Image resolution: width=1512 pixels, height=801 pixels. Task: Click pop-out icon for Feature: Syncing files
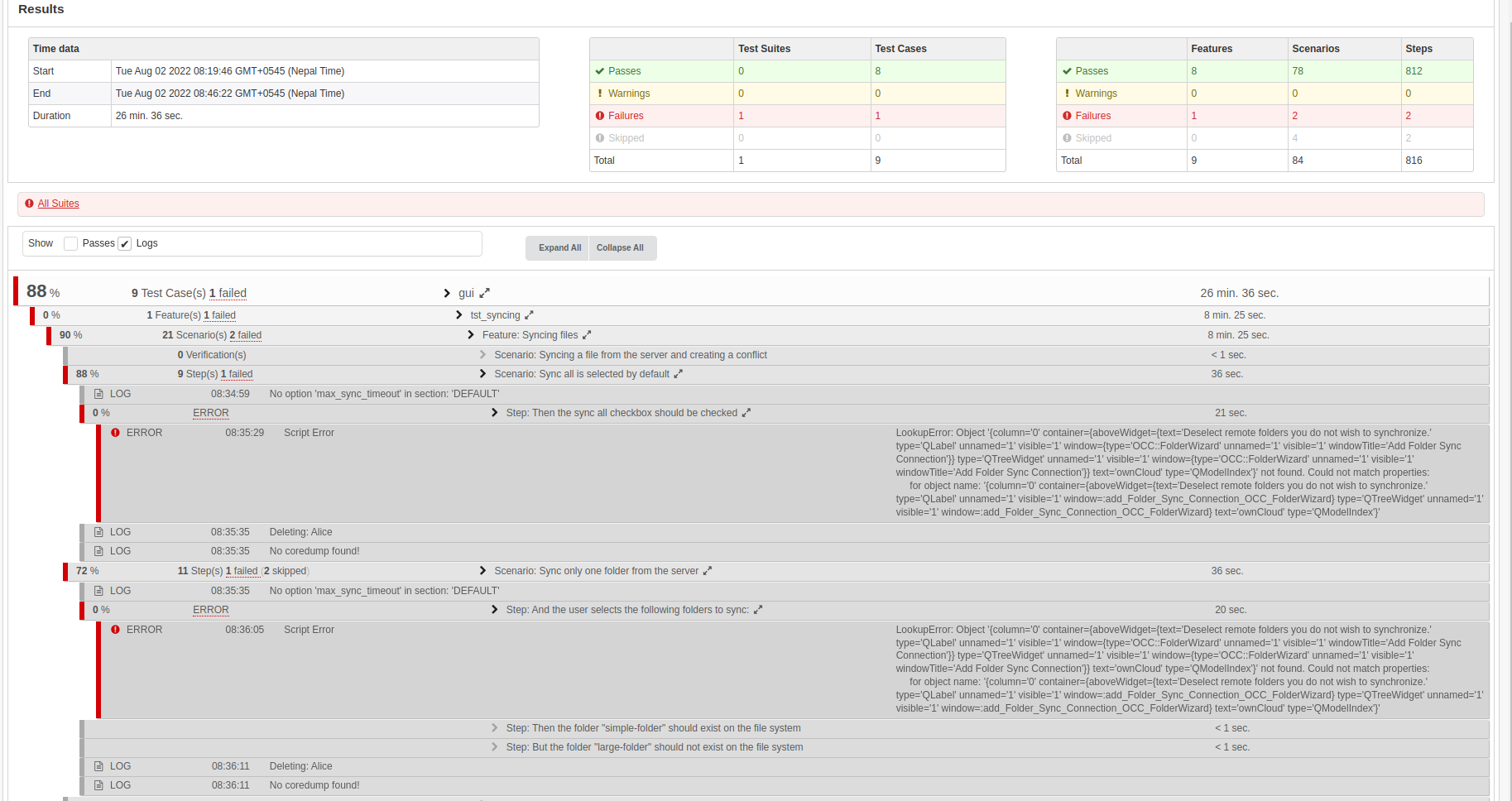pos(587,334)
